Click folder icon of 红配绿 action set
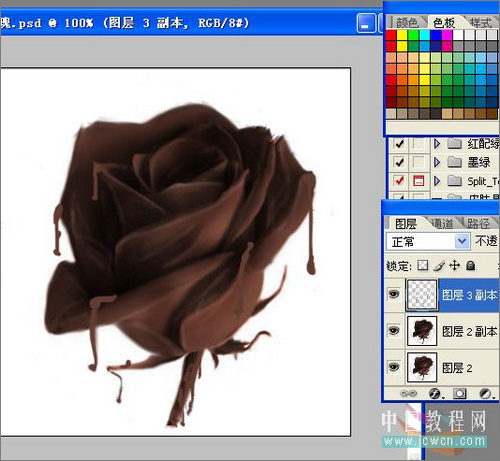This screenshot has height=461, width=500. pos(454,144)
